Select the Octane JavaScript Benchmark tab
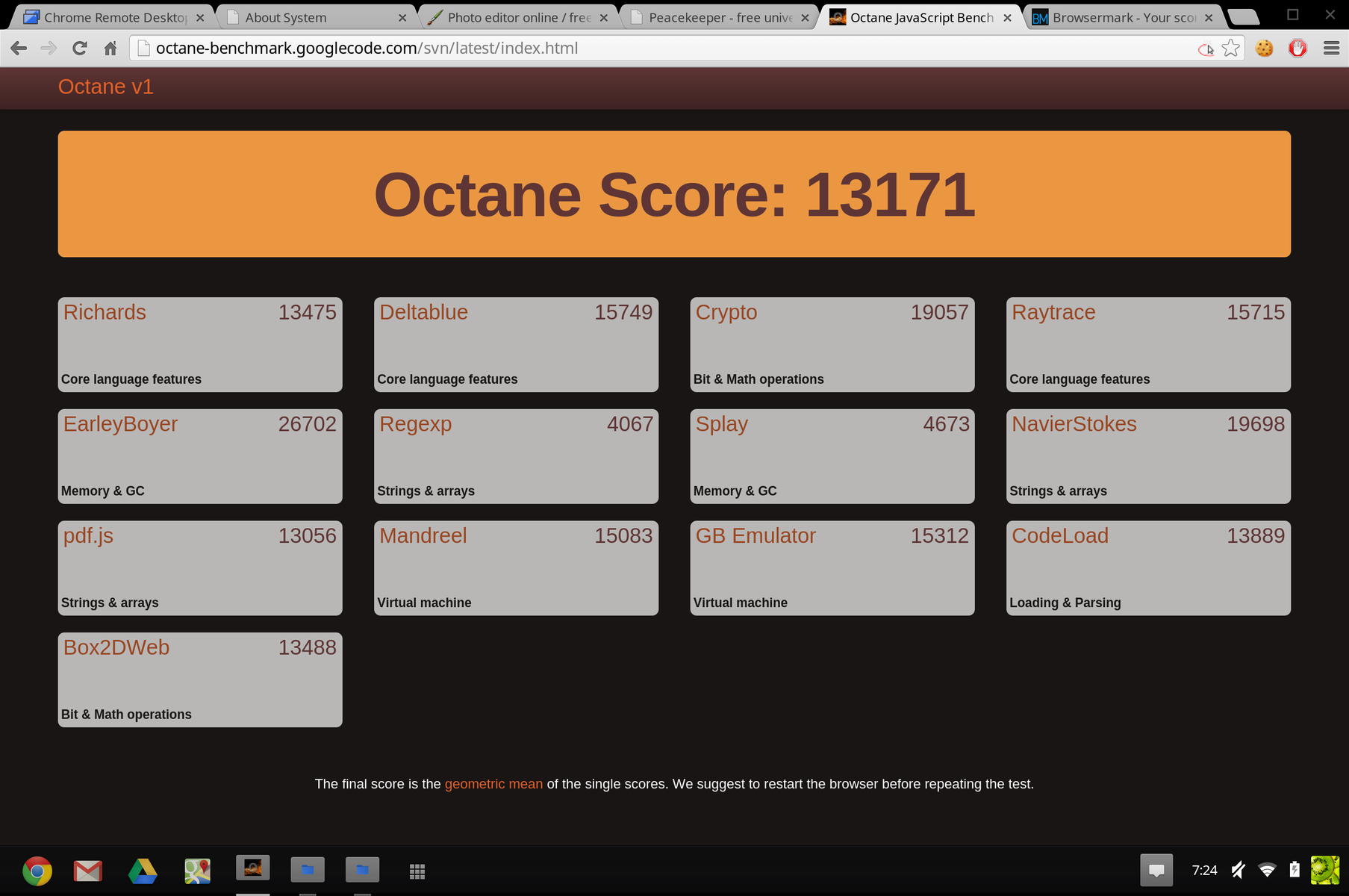The height and width of the screenshot is (896, 1349). [921, 17]
